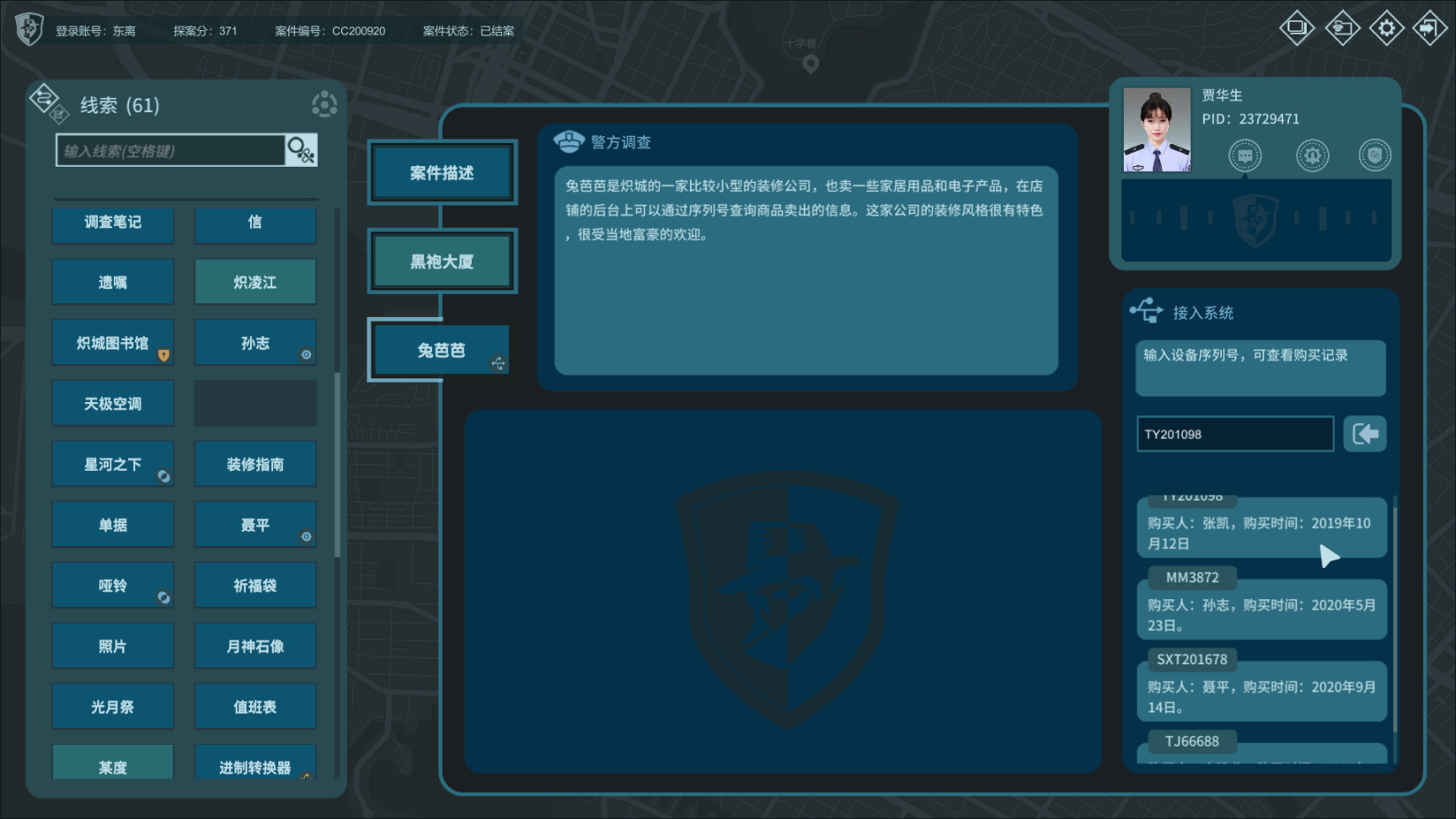Click the marker on the 星河之下 clue
The image size is (1456, 819).
[x=163, y=476]
